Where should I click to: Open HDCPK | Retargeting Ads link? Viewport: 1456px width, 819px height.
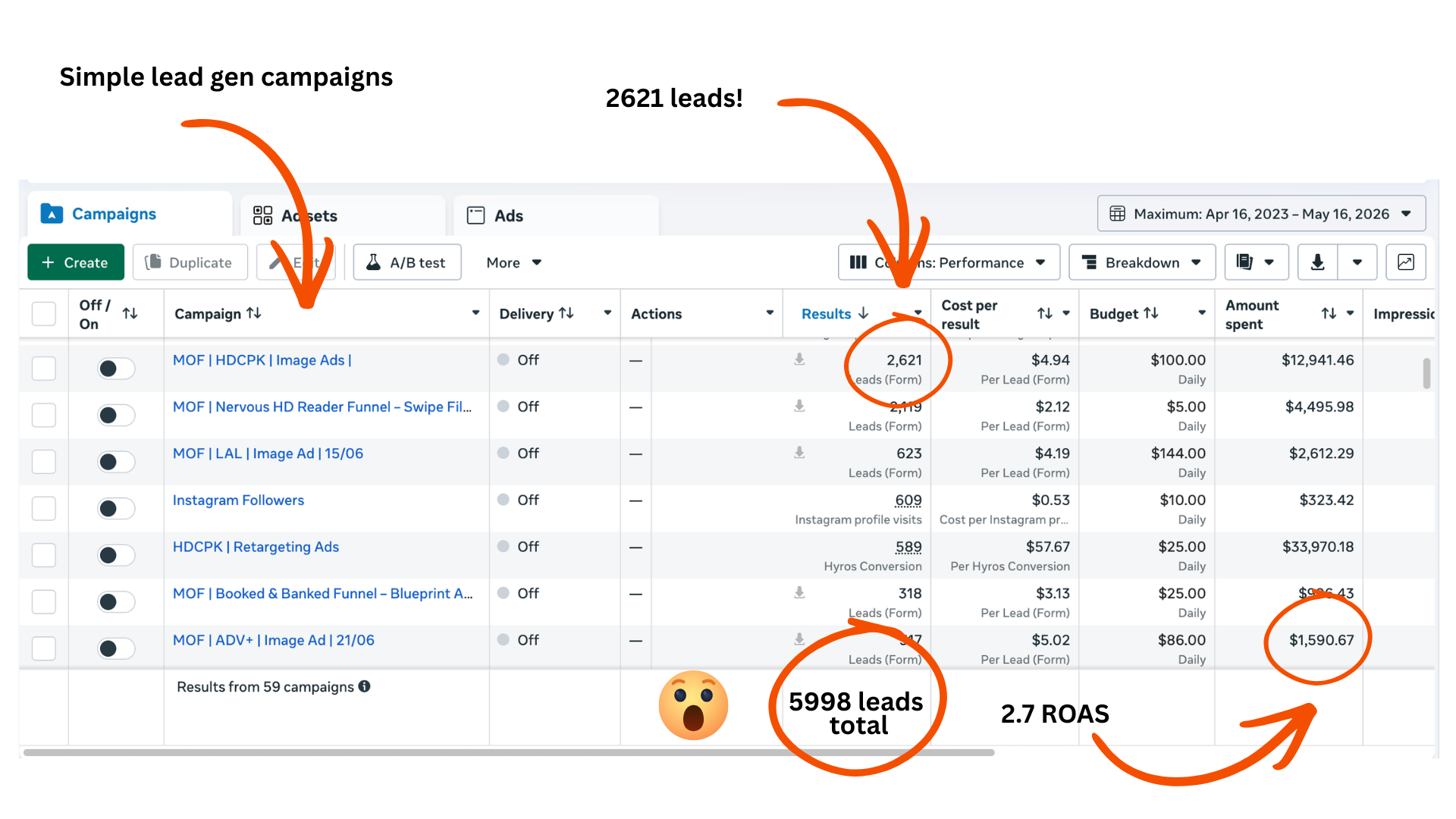coord(256,547)
